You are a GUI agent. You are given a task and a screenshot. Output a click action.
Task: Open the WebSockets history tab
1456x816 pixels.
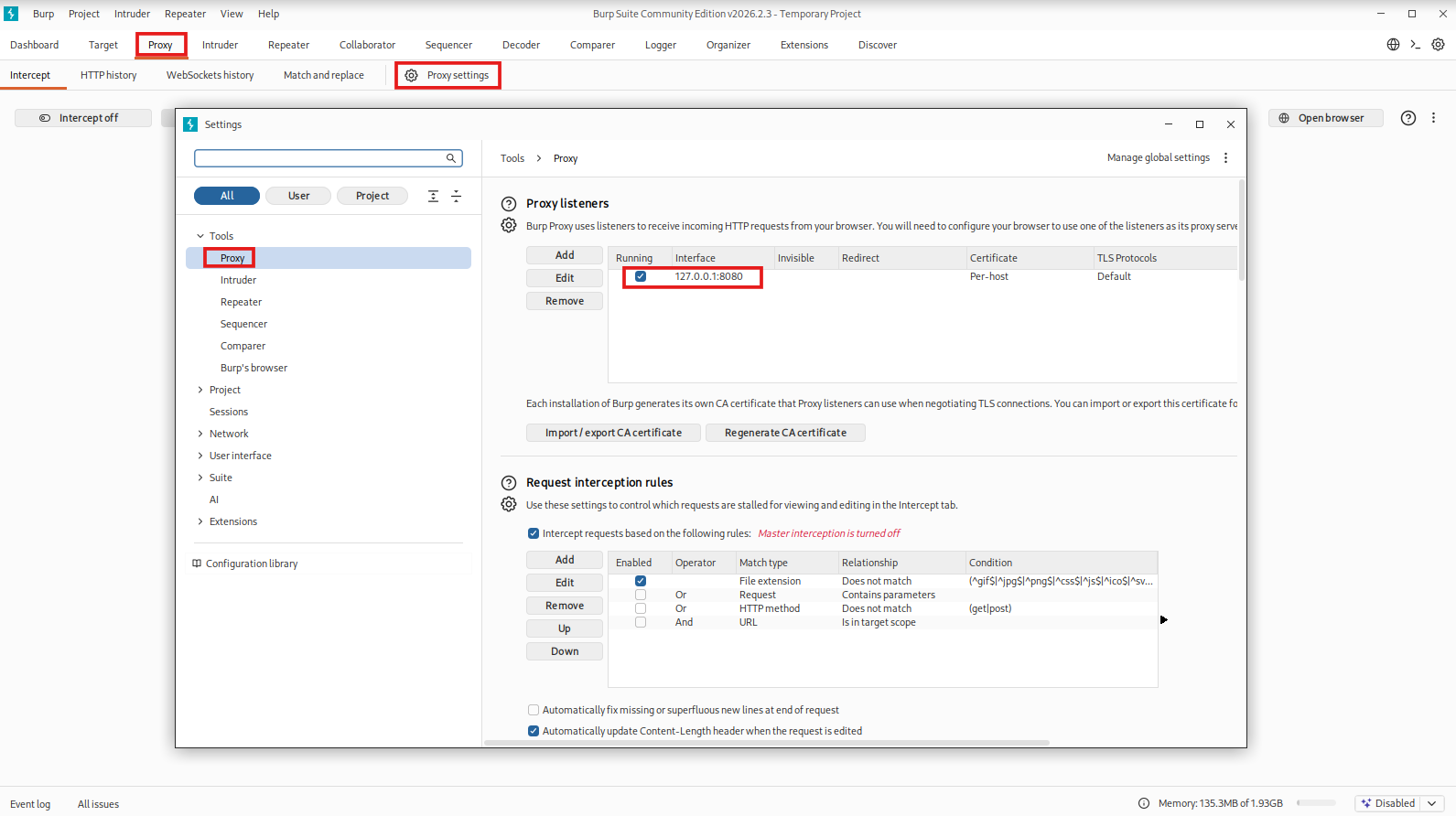[210, 75]
